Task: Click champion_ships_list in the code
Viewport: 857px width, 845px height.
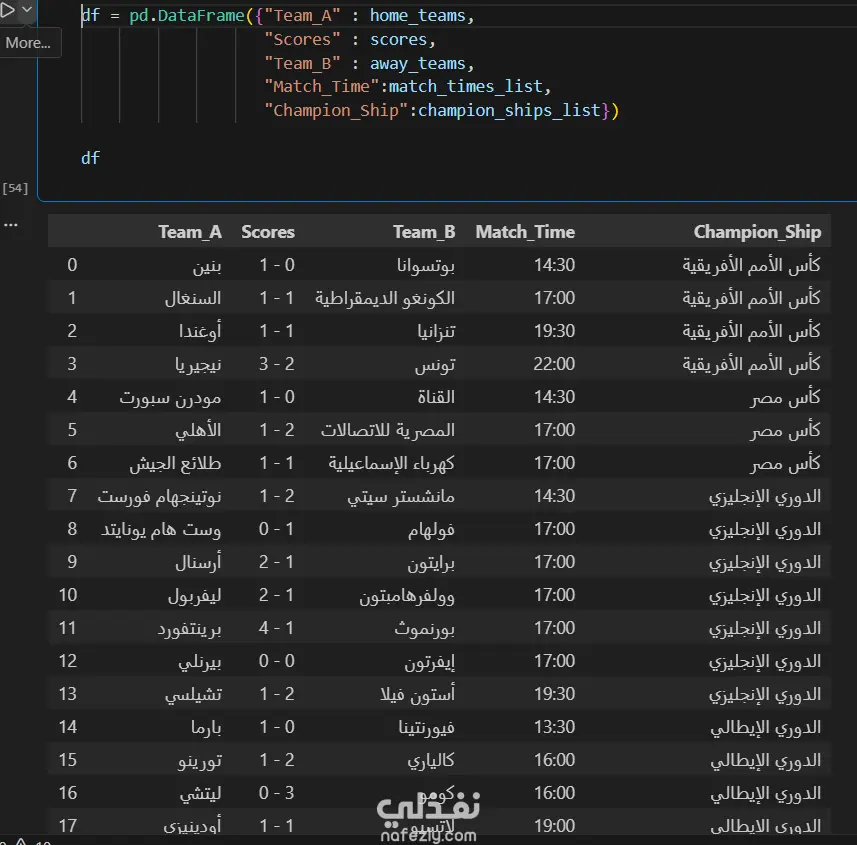Action: (509, 110)
